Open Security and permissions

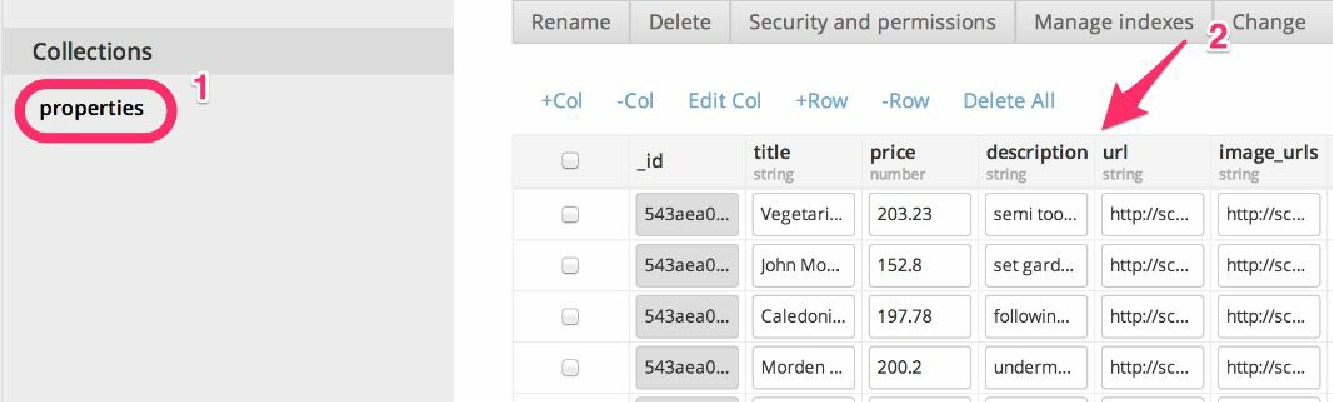872,22
